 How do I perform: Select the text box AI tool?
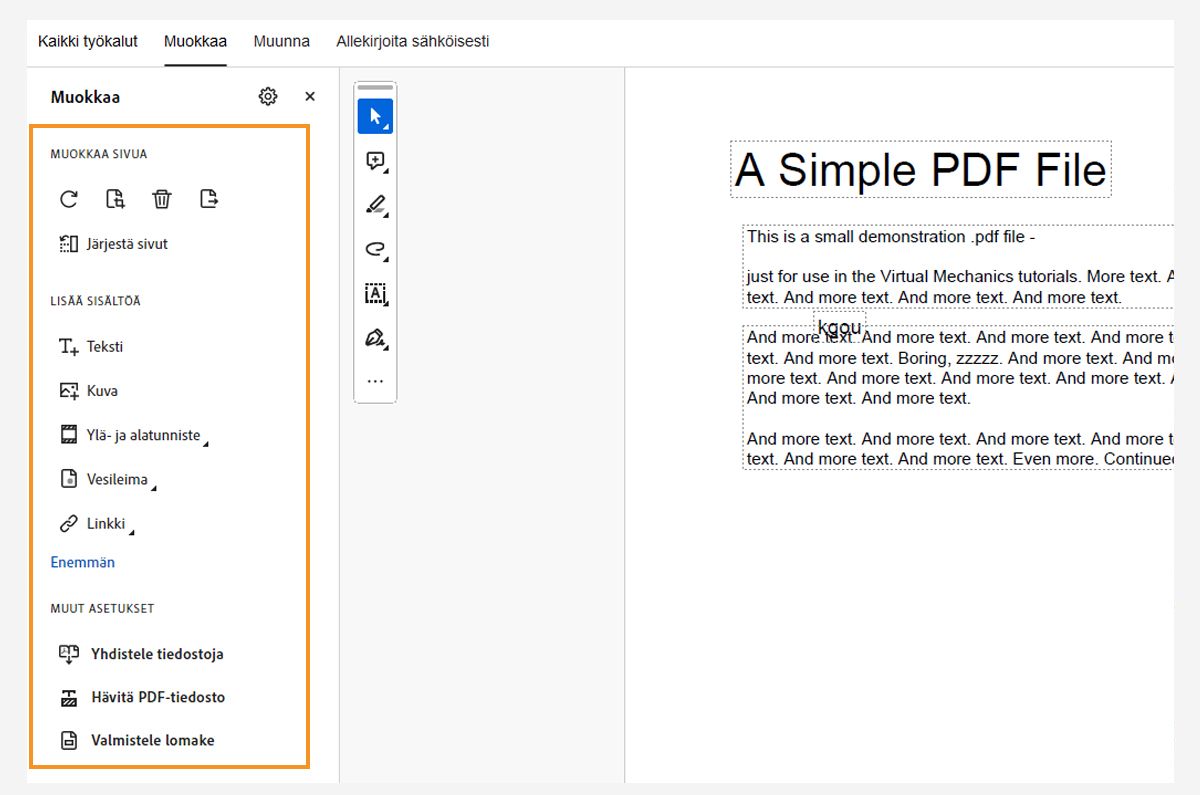click(x=375, y=293)
